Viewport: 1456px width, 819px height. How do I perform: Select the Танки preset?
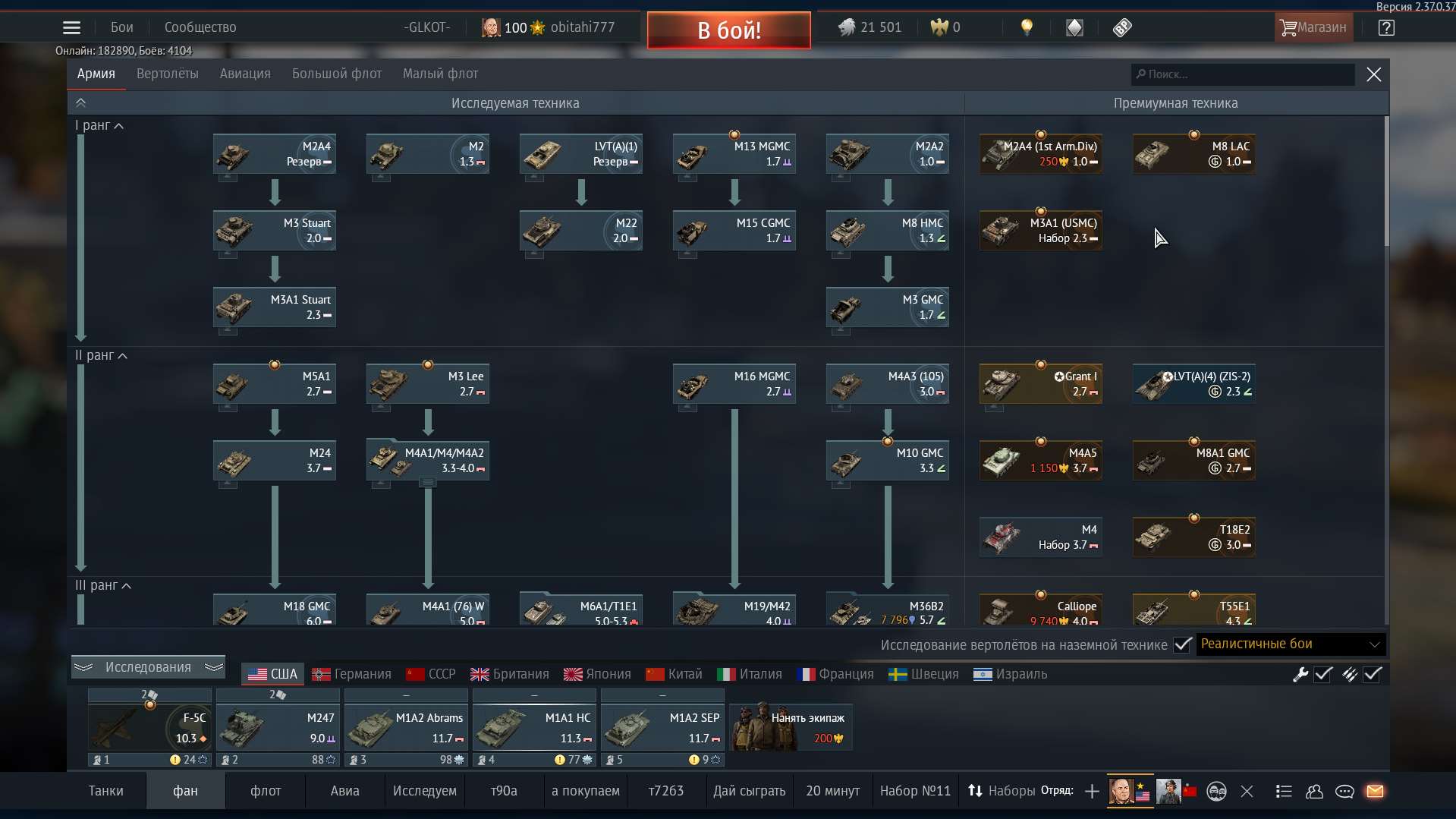tap(106, 791)
